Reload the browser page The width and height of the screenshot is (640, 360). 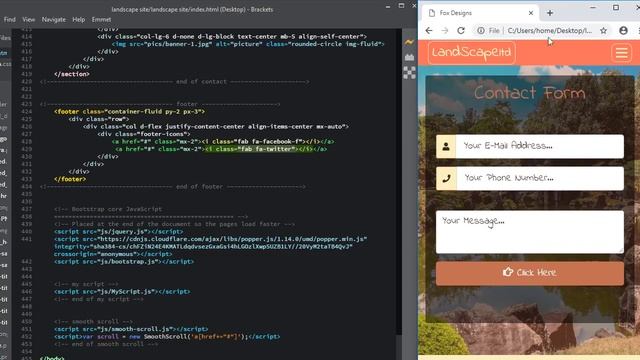click(x=461, y=31)
